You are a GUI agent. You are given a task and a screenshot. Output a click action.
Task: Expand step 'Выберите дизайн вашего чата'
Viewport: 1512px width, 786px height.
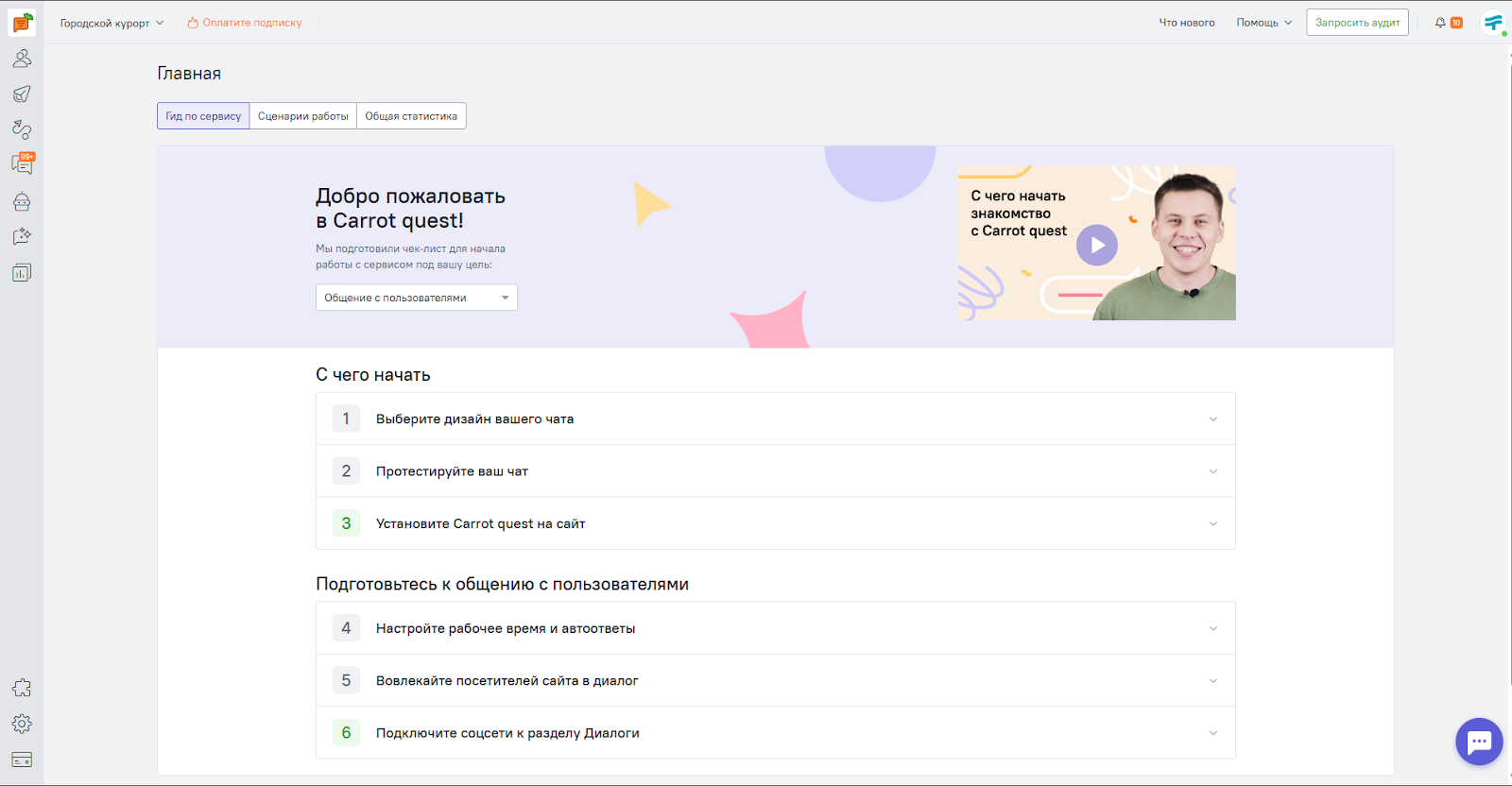click(x=775, y=419)
